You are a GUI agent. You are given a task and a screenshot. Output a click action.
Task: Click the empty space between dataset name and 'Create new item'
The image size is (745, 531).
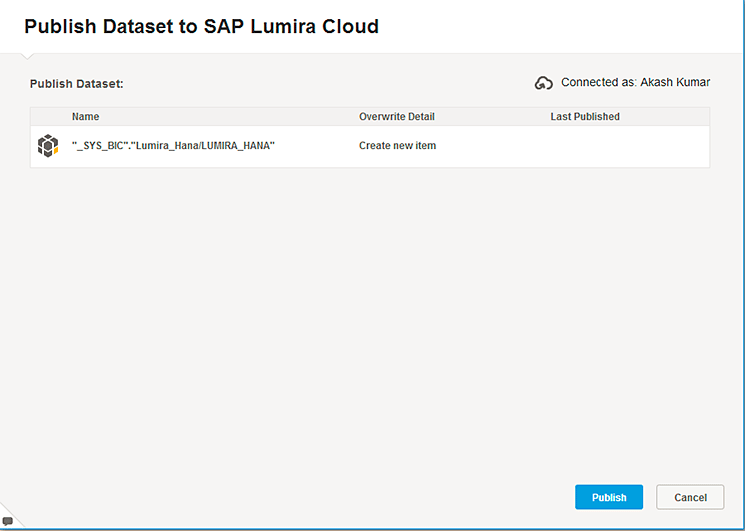click(316, 146)
